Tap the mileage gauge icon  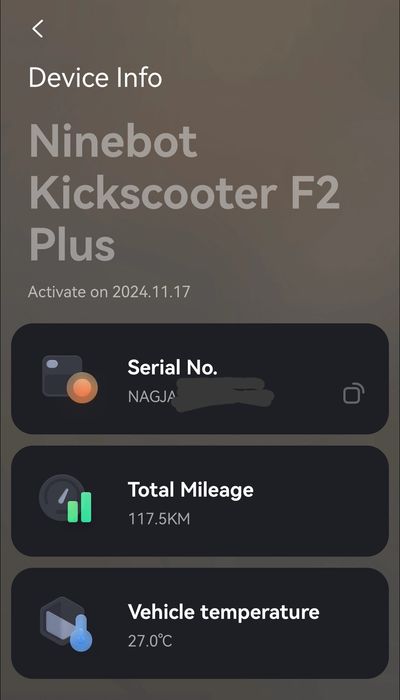tap(66, 499)
